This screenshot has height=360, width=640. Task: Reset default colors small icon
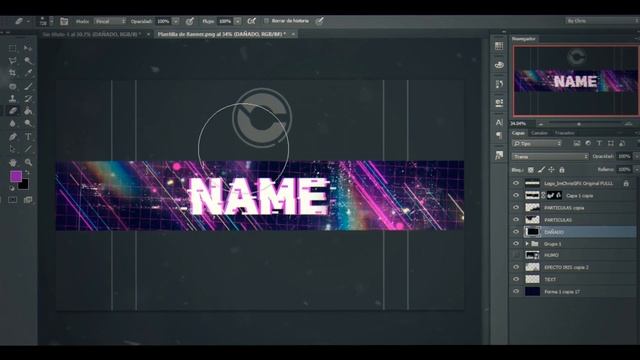tap(12, 188)
